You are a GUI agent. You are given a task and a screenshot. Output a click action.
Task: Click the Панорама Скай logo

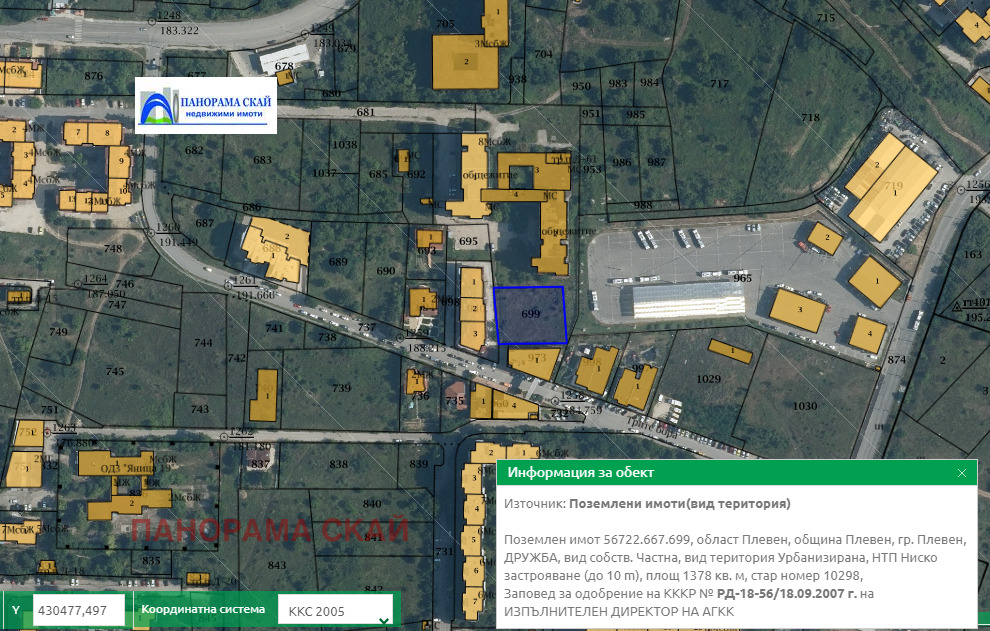(x=205, y=105)
